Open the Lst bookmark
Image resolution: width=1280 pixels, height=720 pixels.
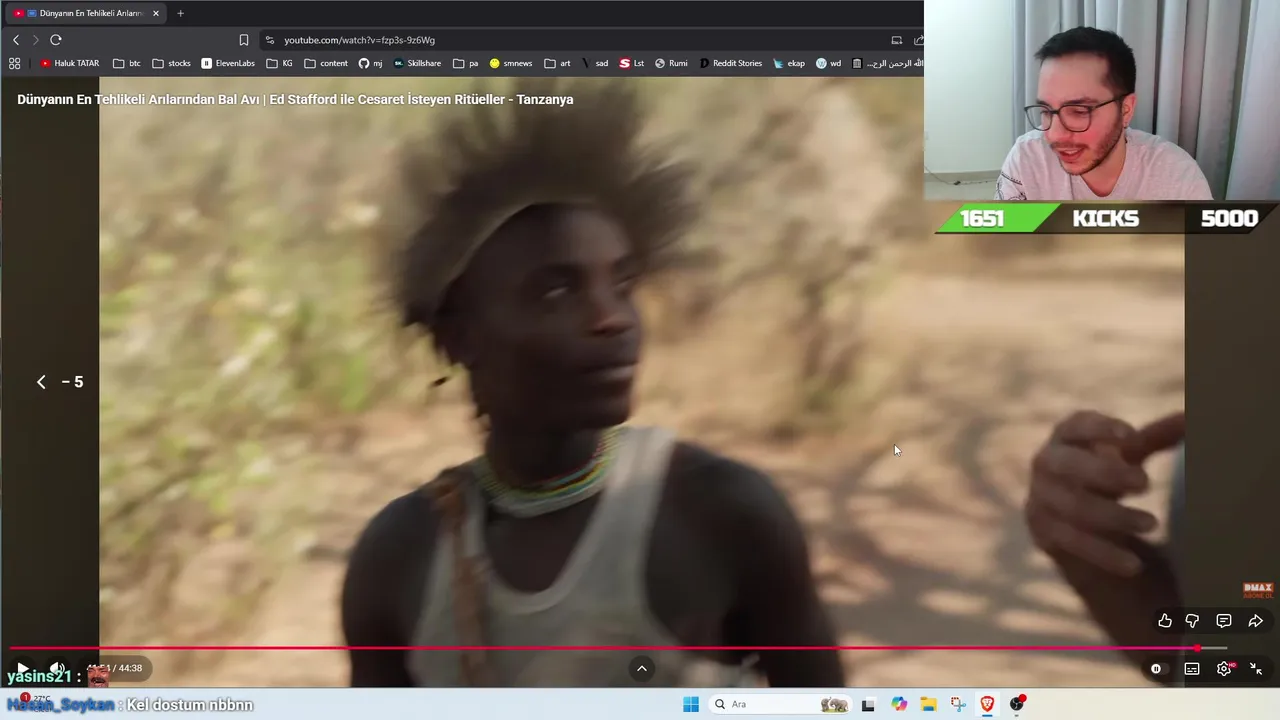(632, 63)
